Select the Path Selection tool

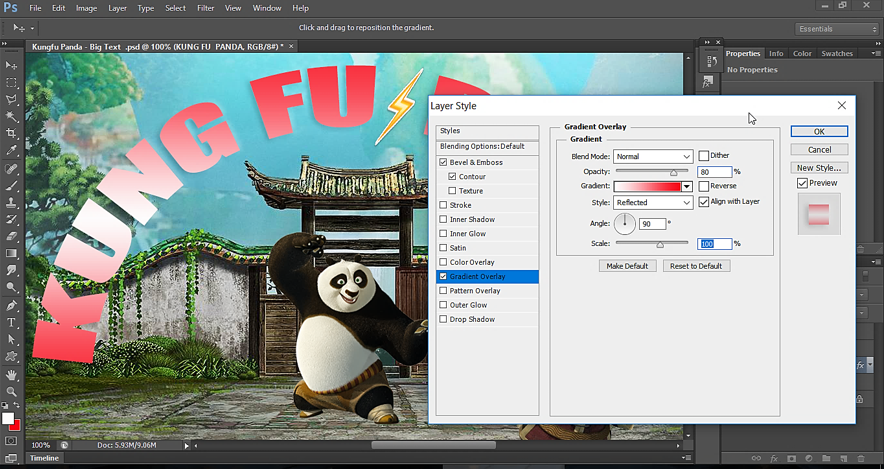point(11,340)
